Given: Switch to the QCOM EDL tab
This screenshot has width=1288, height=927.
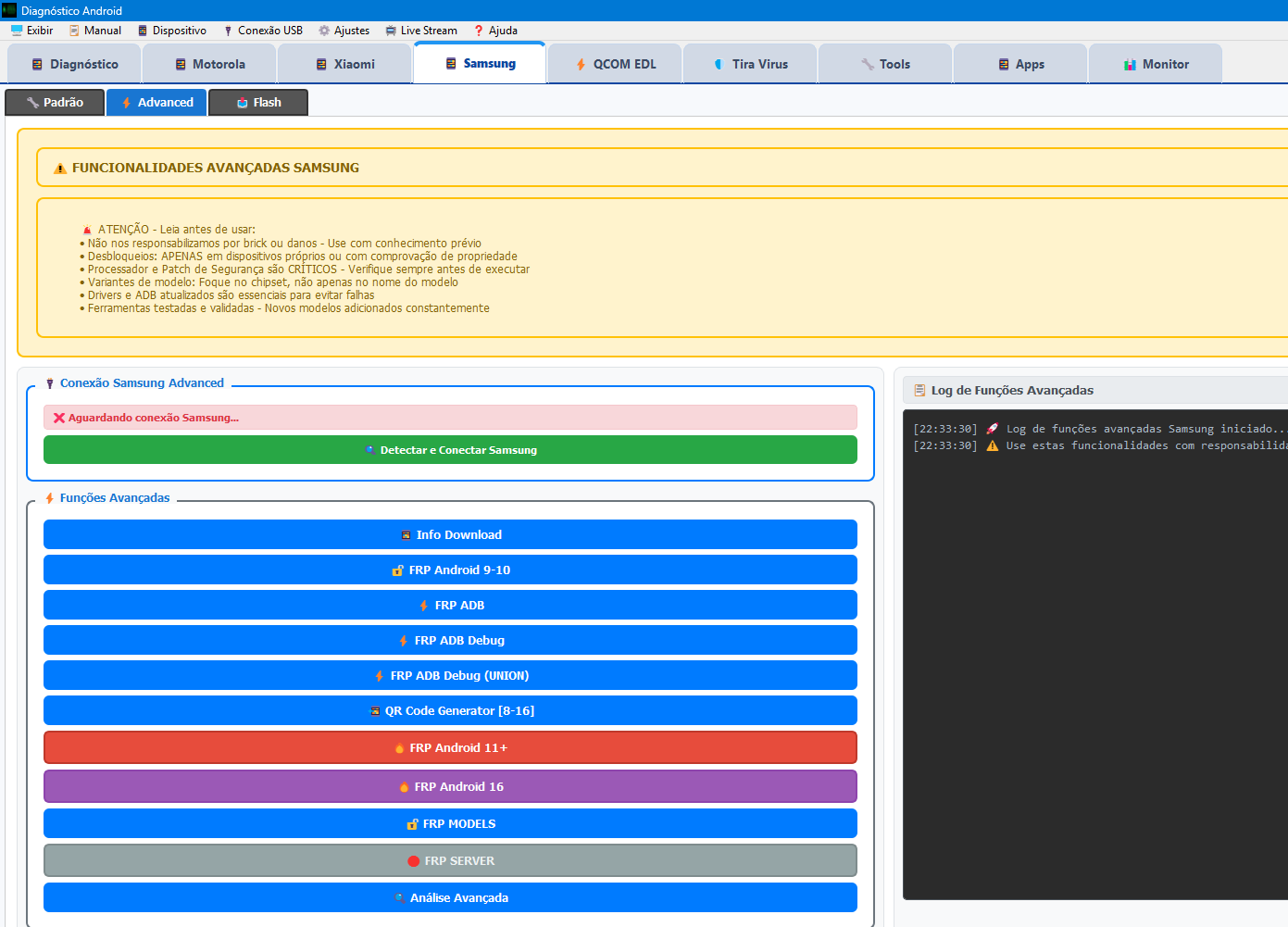Looking at the screenshot, I should click(x=616, y=64).
